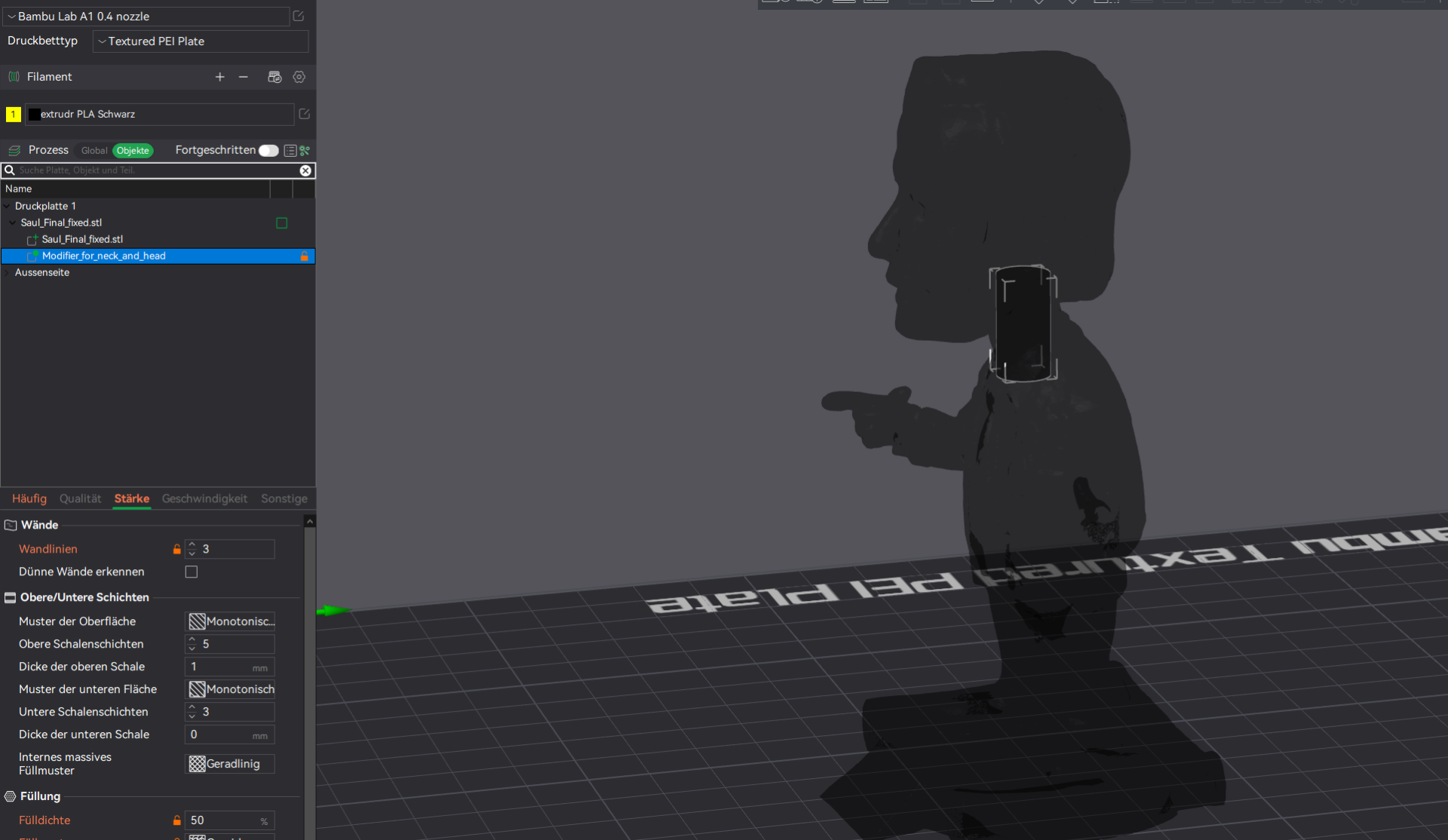Add a filament with the plus icon
Image resolution: width=1448 pixels, height=840 pixels.
coord(219,77)
